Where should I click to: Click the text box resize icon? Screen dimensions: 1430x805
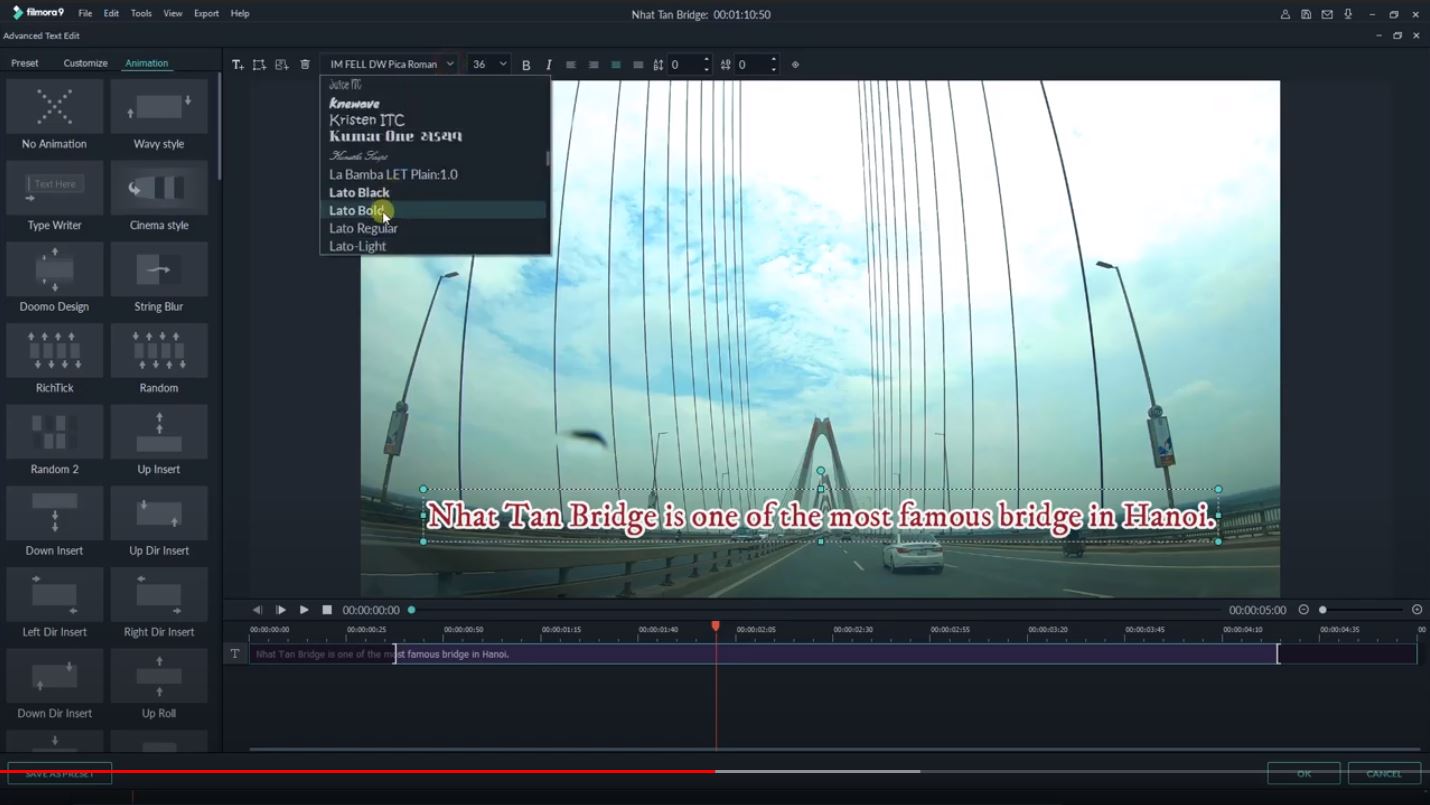tap(258, 63)
